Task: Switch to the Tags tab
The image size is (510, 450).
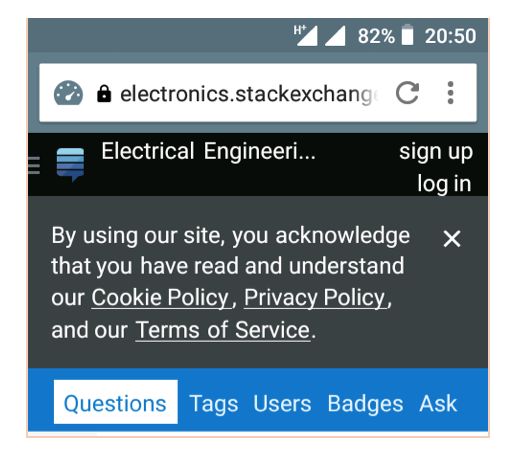Action: coord(214,404)
